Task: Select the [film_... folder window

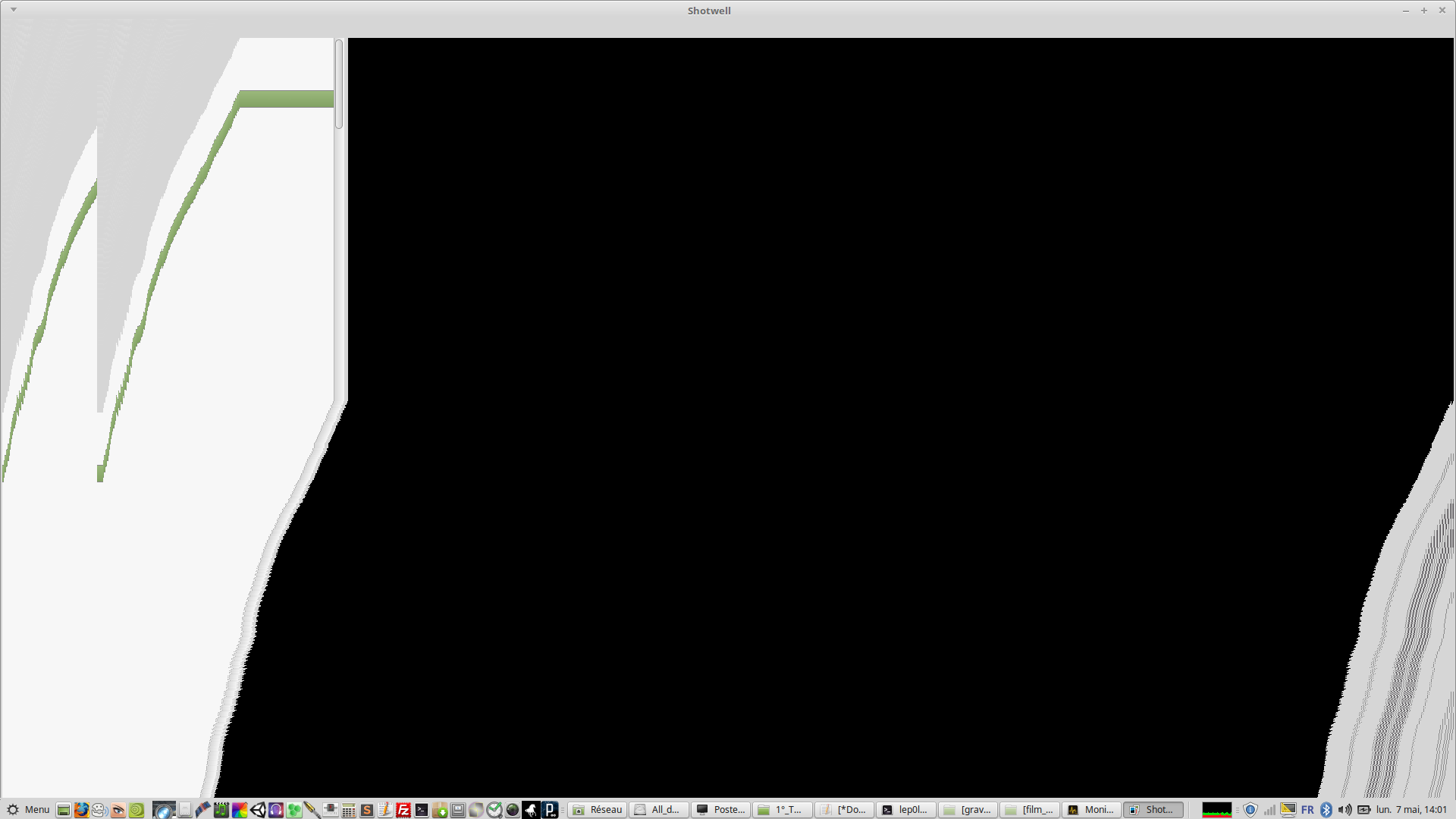Action: [x=1030, y=810]
